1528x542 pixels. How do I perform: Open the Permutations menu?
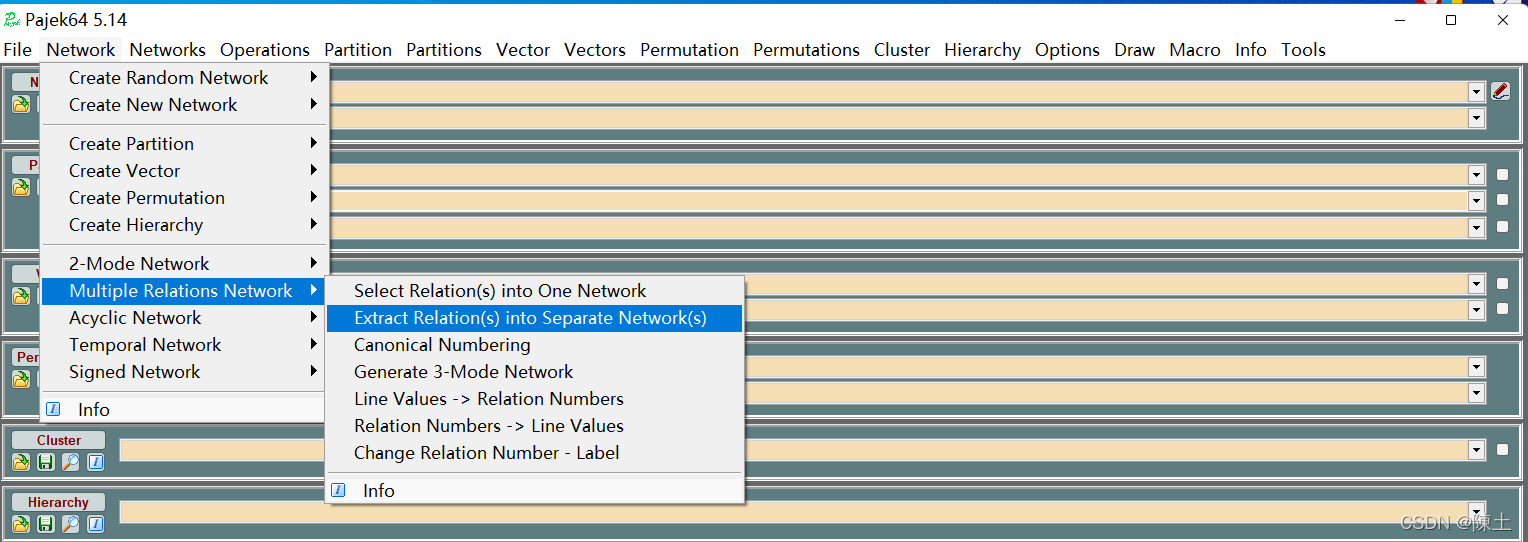tap(806, 50)
